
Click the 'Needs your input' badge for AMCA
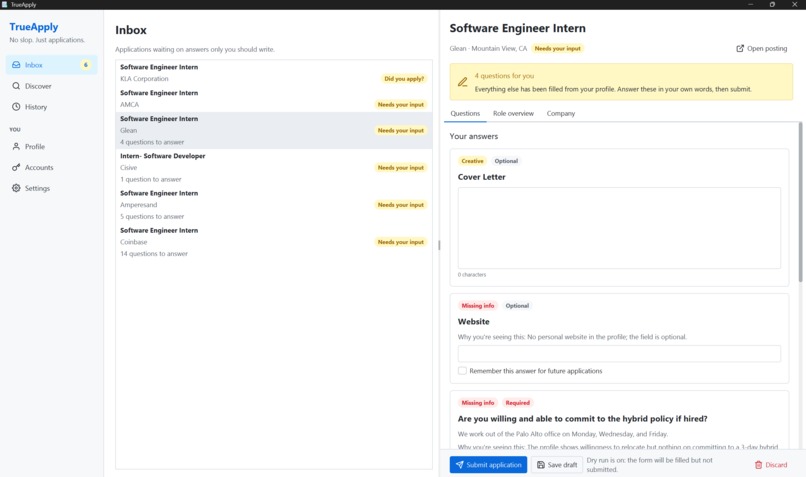coord(400,104)
